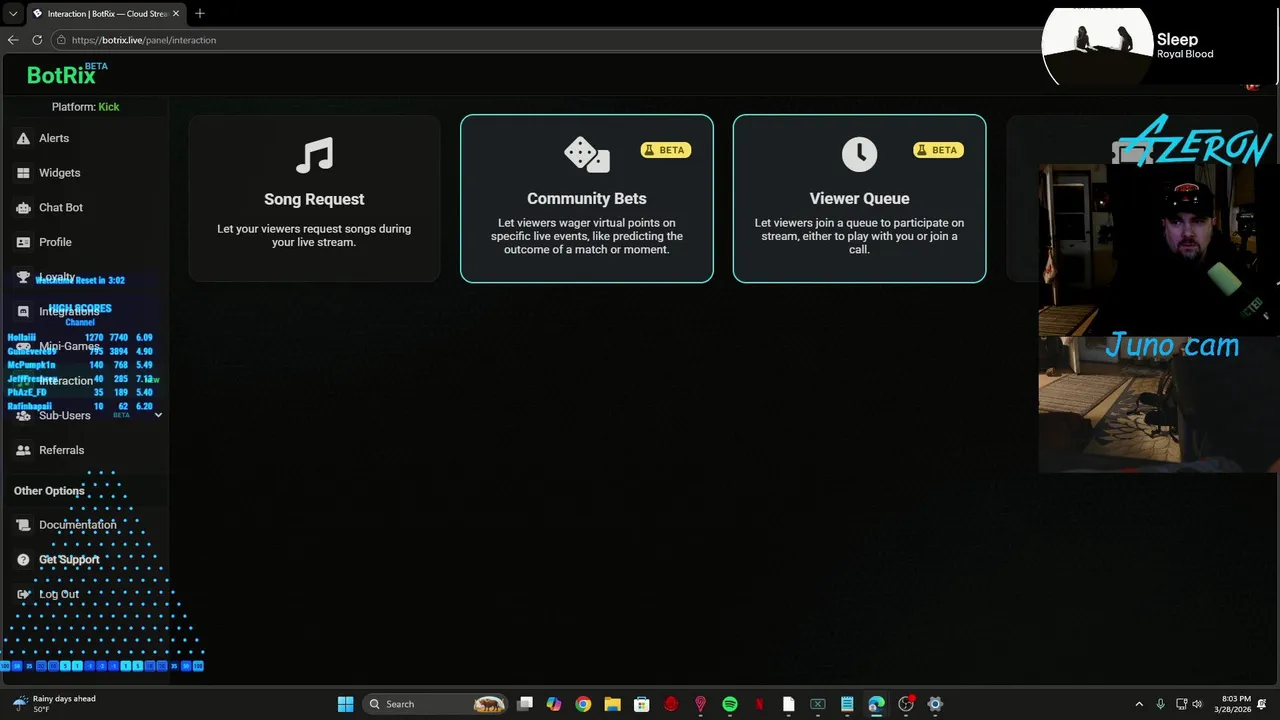The width and height of the screenshot is (1280, 720).
Task: Click the Loyalty trophy icon
Action: coord(23,277)
